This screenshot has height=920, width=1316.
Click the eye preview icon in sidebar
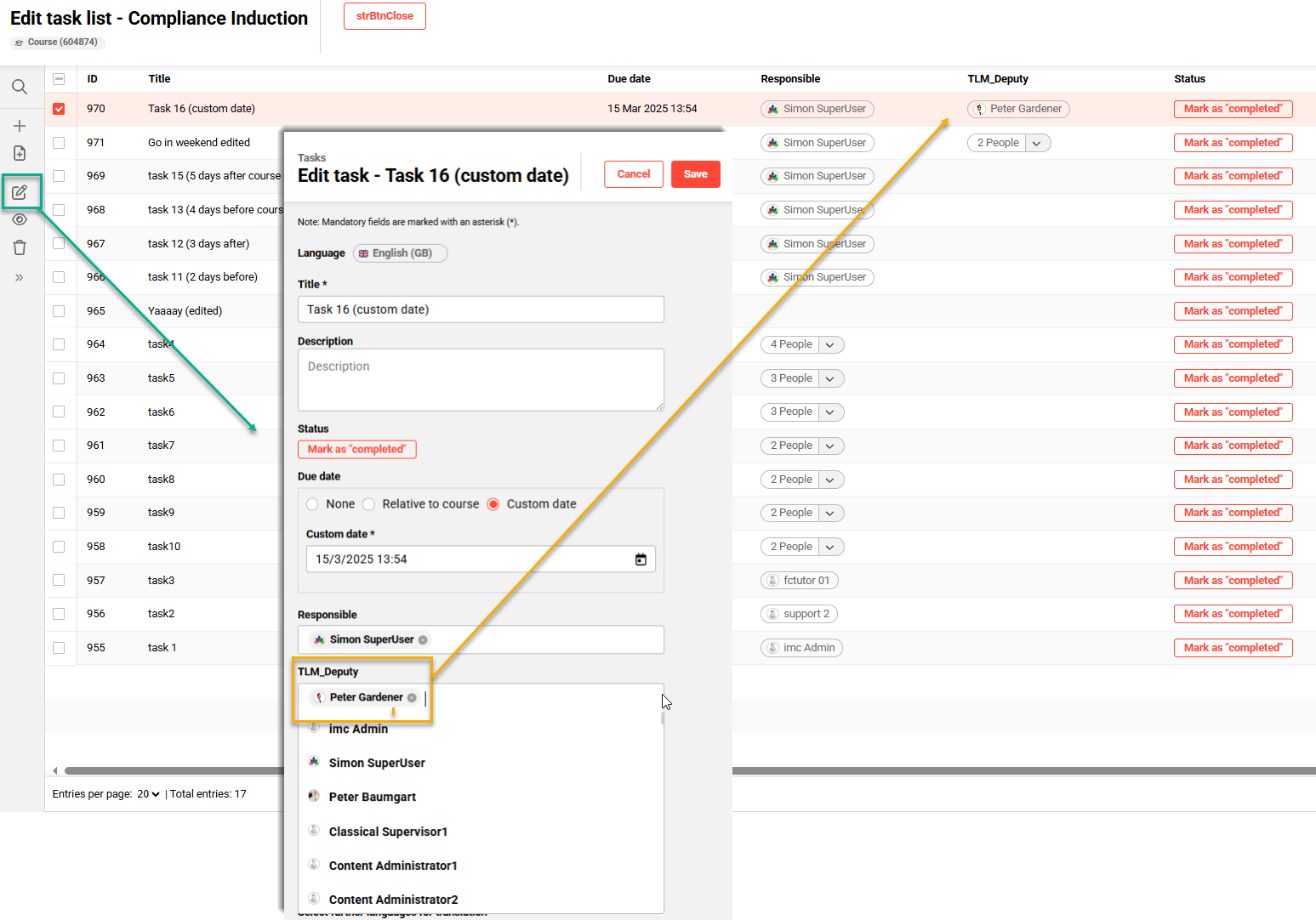pos(20,219)
